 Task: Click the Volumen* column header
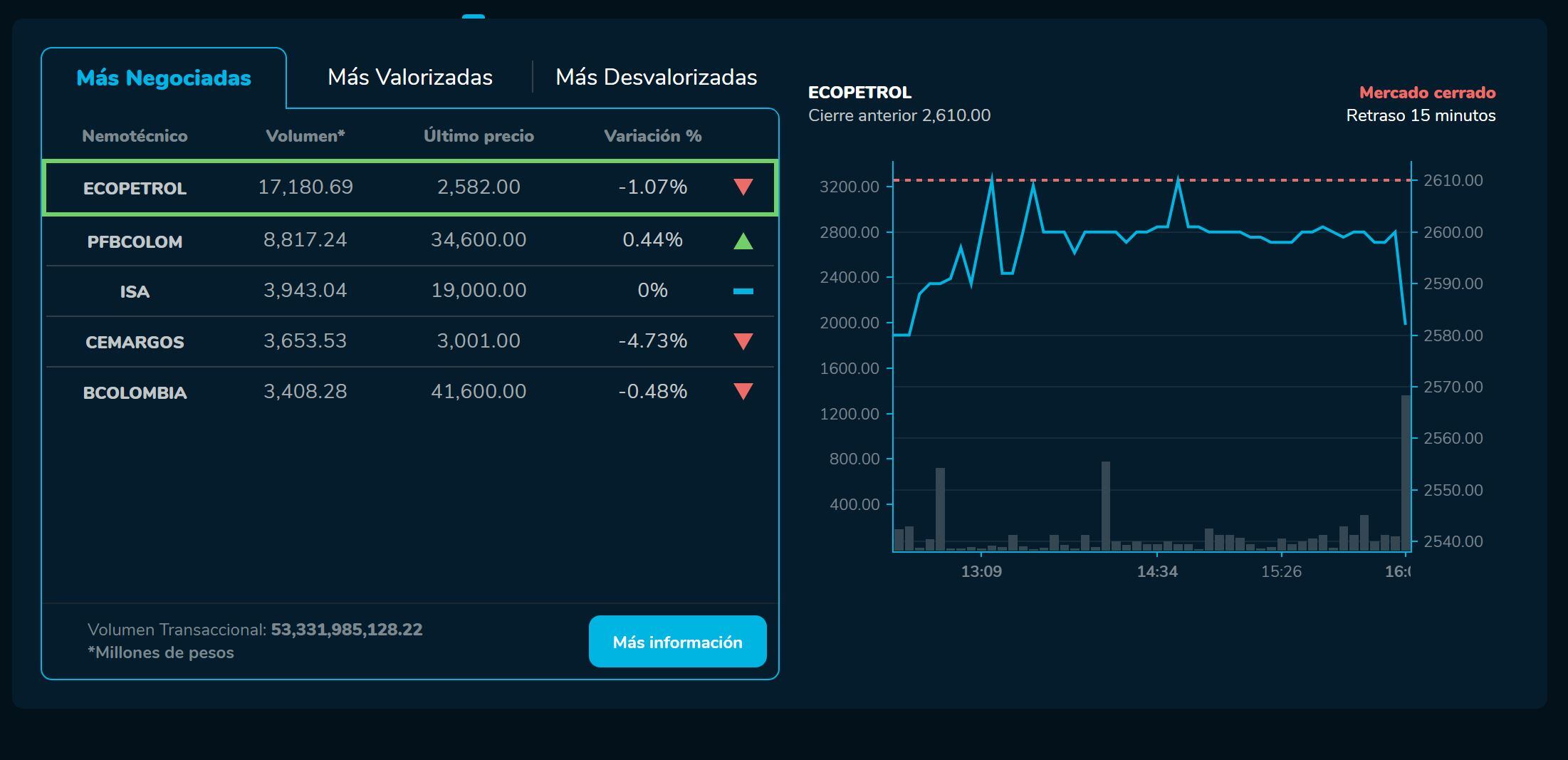coord(306,135)
